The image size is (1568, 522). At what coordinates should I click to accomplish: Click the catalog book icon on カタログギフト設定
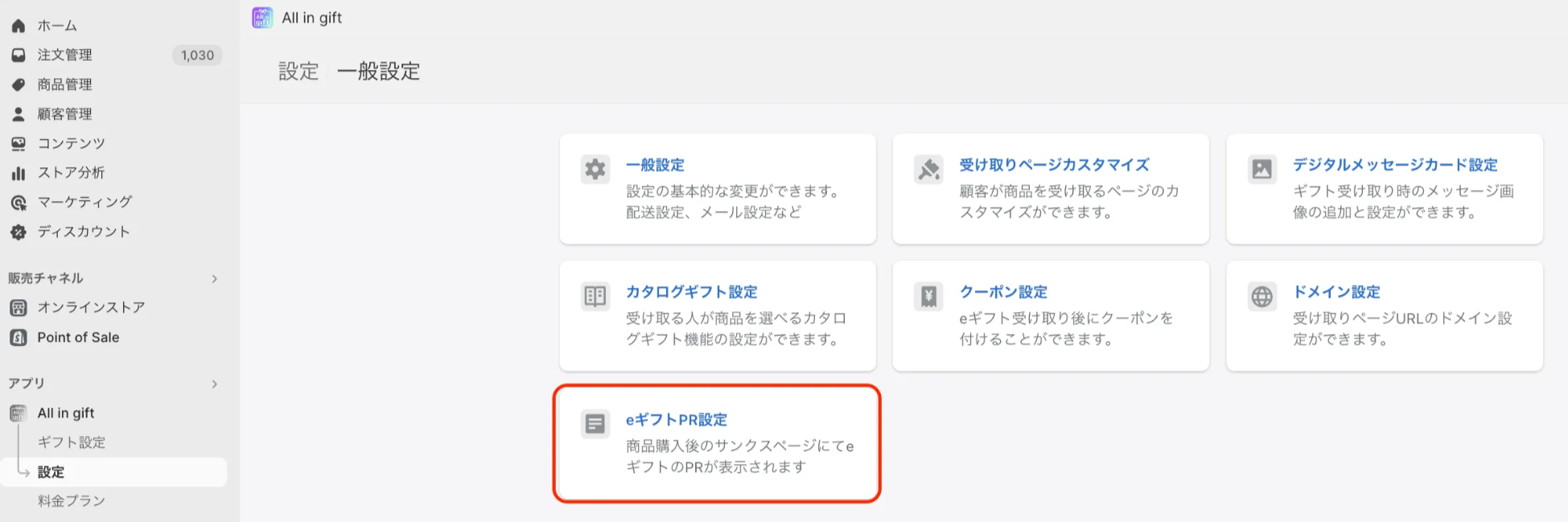click(x=595, y=297)
